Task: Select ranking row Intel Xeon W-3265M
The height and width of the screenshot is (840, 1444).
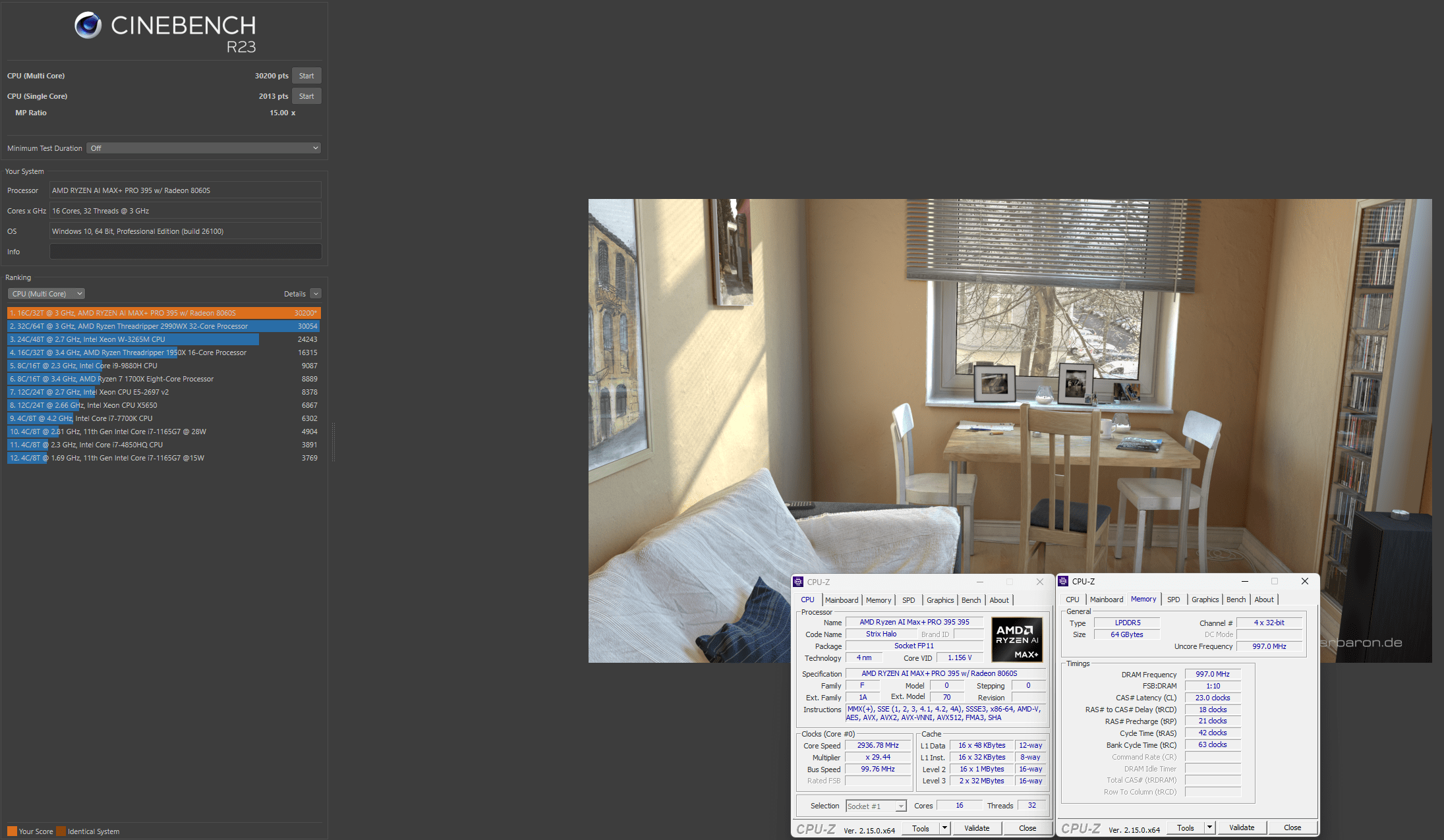Action: 163,339
